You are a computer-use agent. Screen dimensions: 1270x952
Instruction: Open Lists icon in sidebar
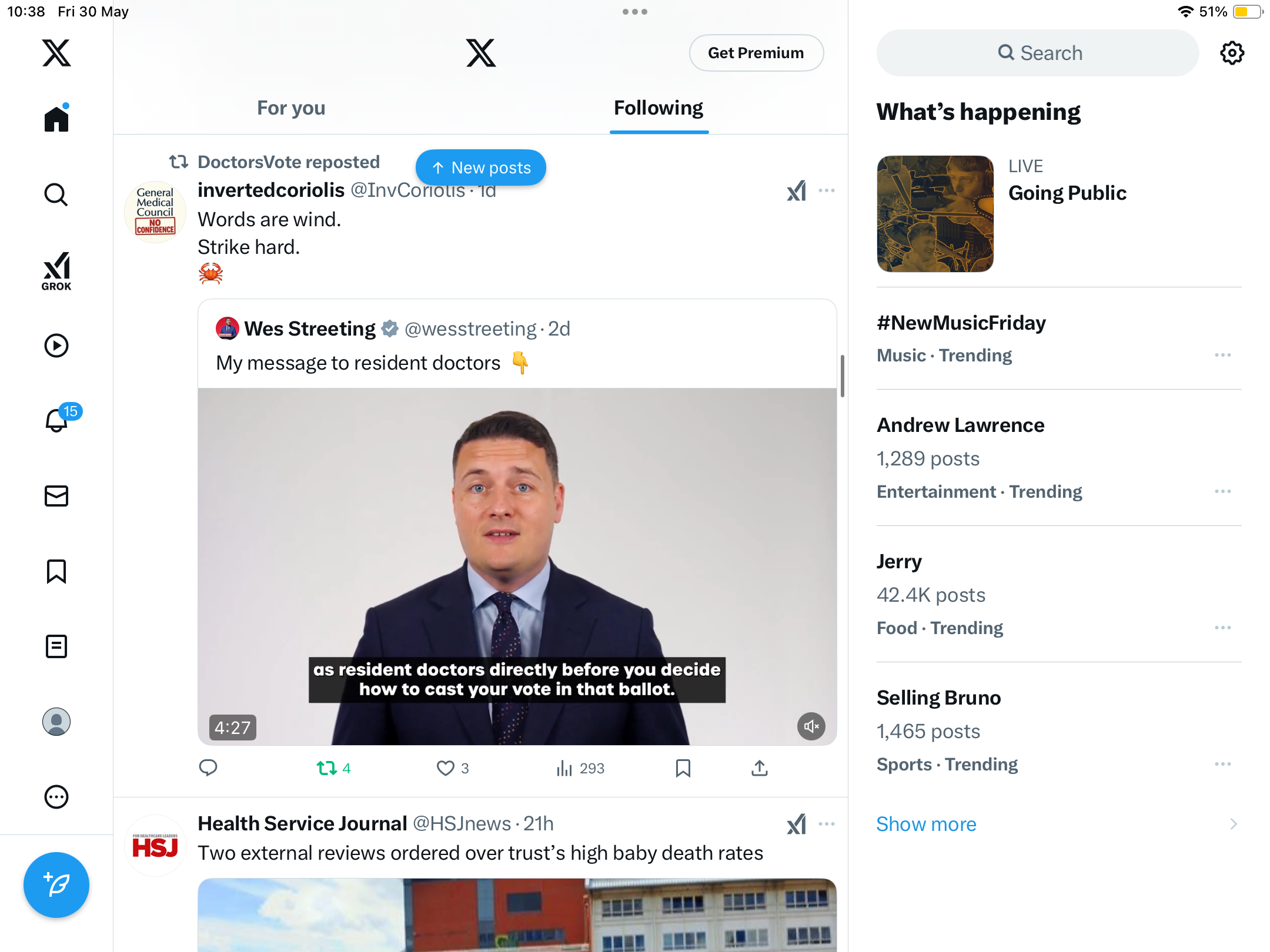pos(56,646)
